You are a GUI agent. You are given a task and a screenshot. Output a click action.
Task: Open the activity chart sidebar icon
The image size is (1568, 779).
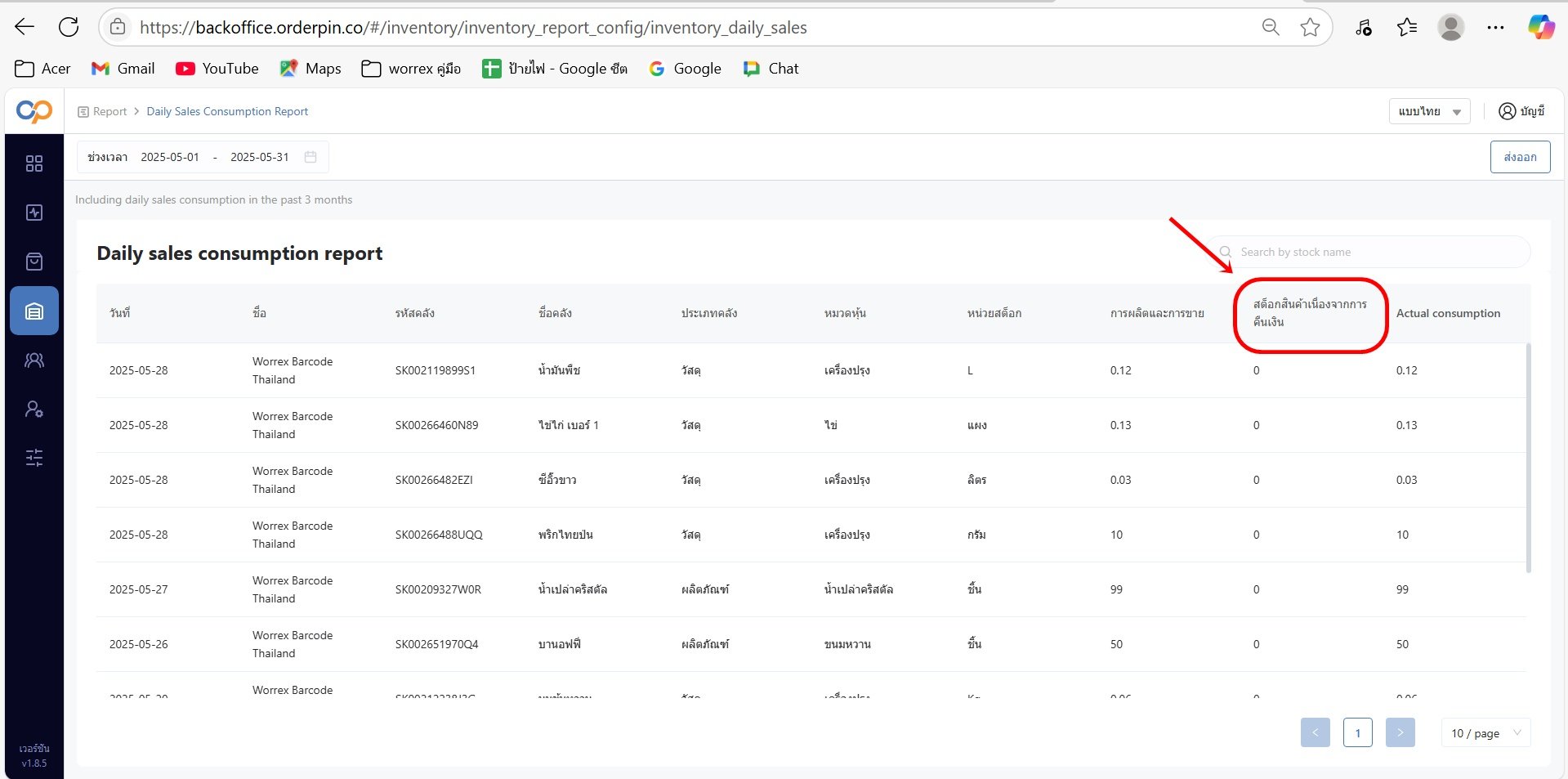(x=34, y=213)
